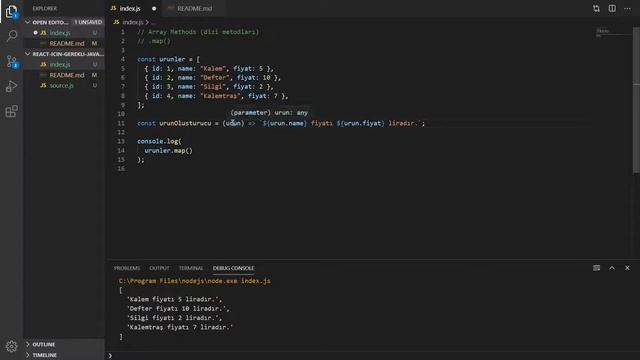Click the "Kalemtraş" string on line 8

(220, 96)
